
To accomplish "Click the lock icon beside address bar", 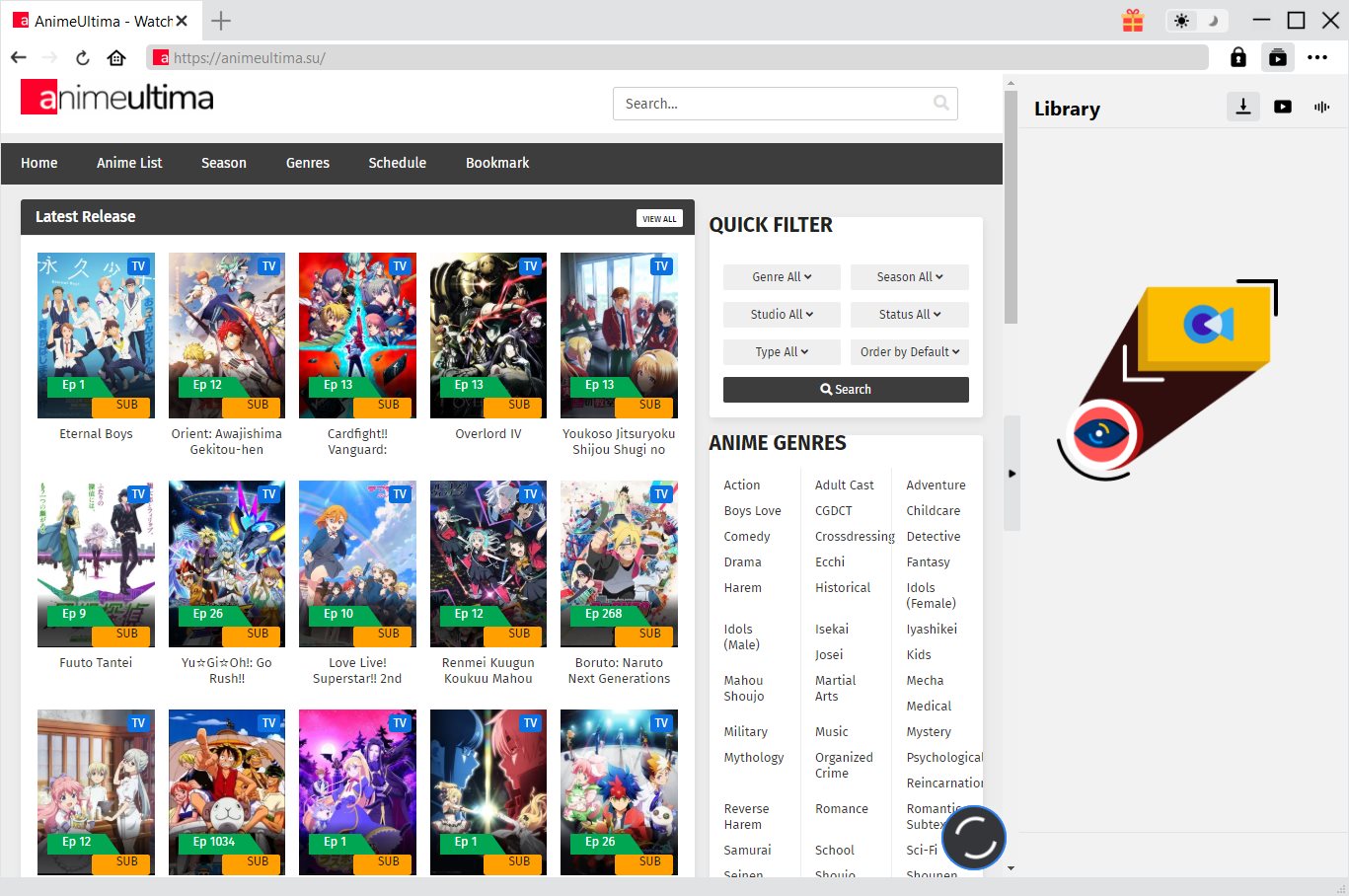I will pos(1237,58).
